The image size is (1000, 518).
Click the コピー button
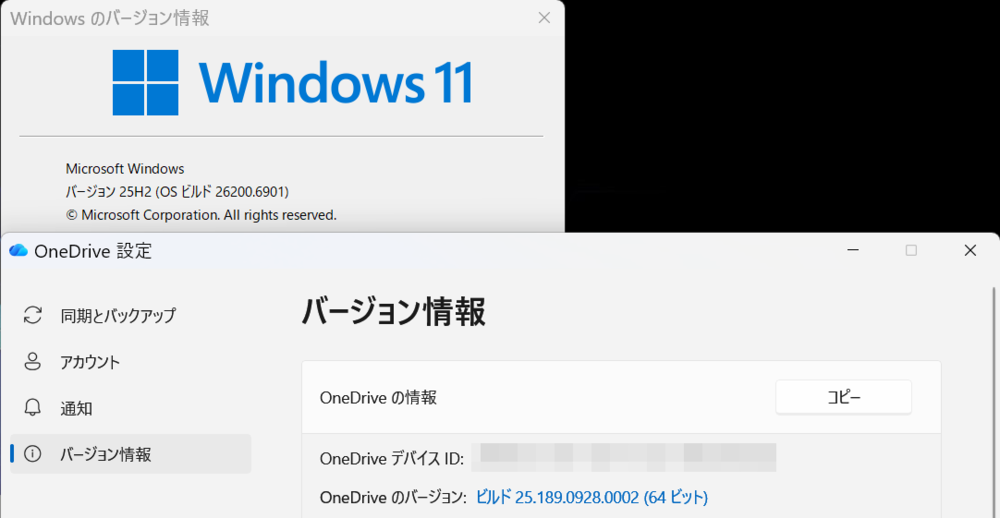tap(843, 397)
